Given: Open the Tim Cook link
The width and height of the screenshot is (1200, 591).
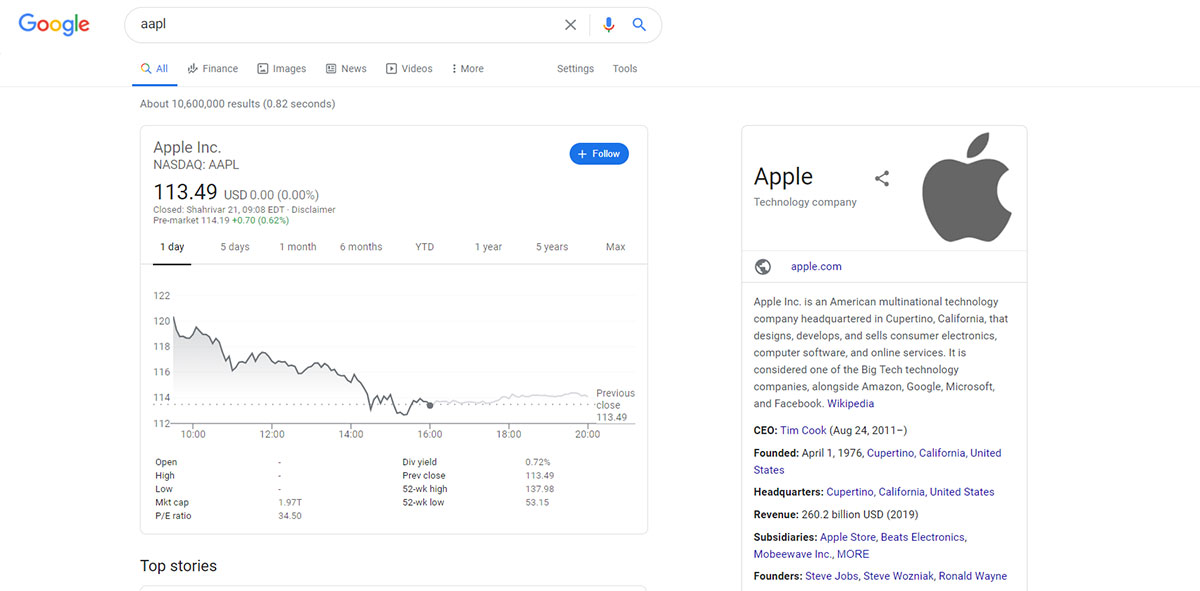Looking at the screenshot, I should coord(803,430).
